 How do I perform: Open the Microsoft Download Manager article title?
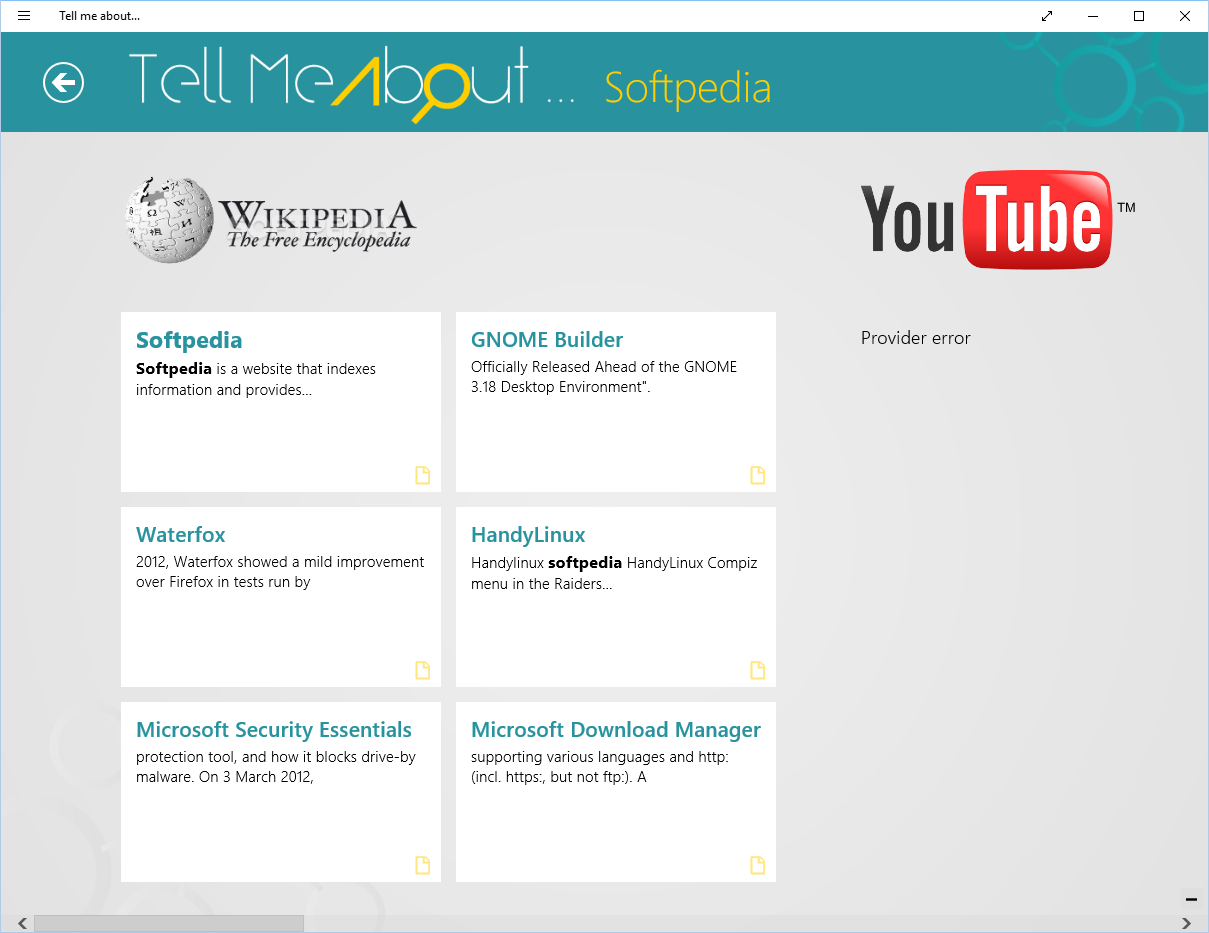pos(616,730)
